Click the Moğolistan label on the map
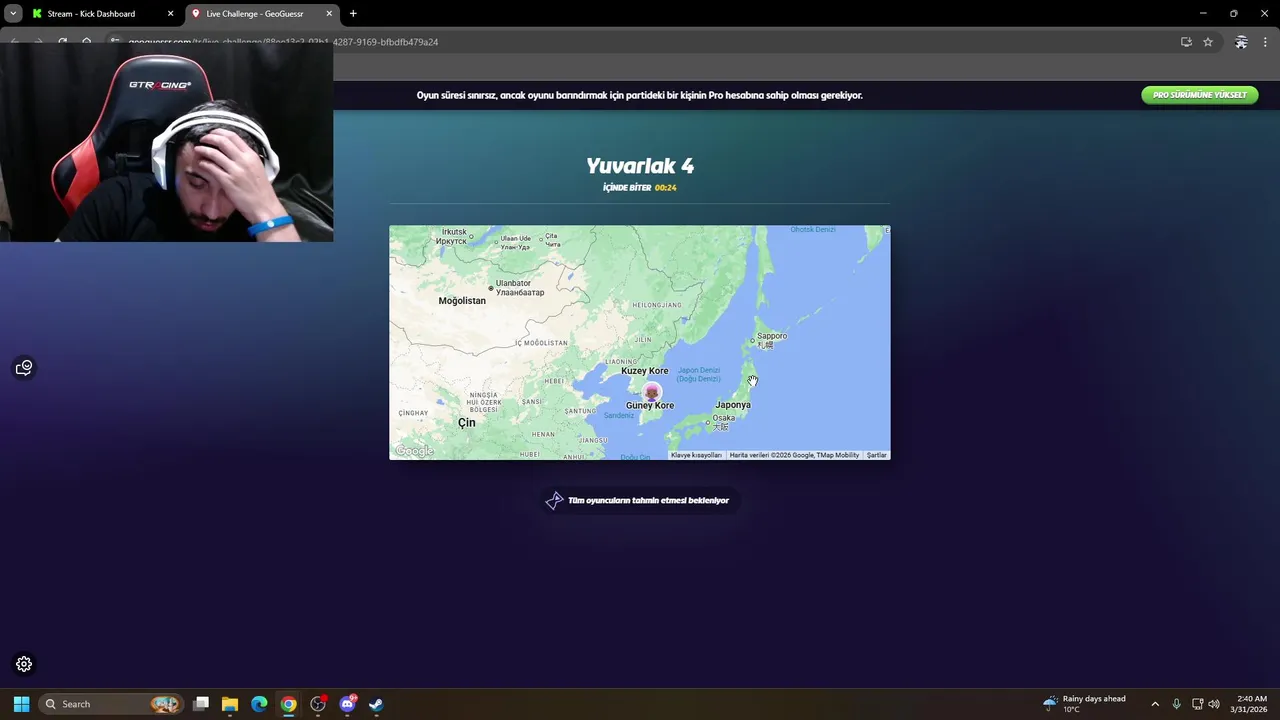The height and width of the screenshot is (720, 1280). pos(462,301)
